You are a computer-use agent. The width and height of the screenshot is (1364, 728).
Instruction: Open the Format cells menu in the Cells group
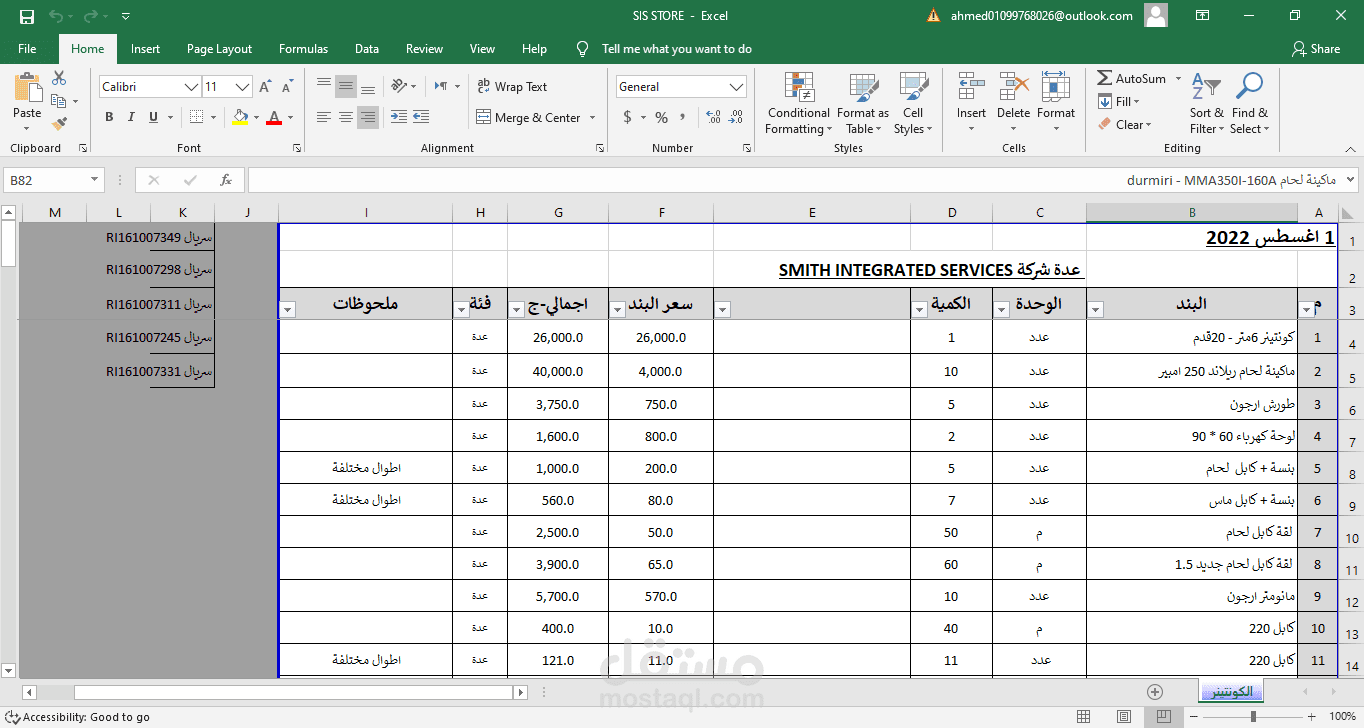tap(1056, 103)
